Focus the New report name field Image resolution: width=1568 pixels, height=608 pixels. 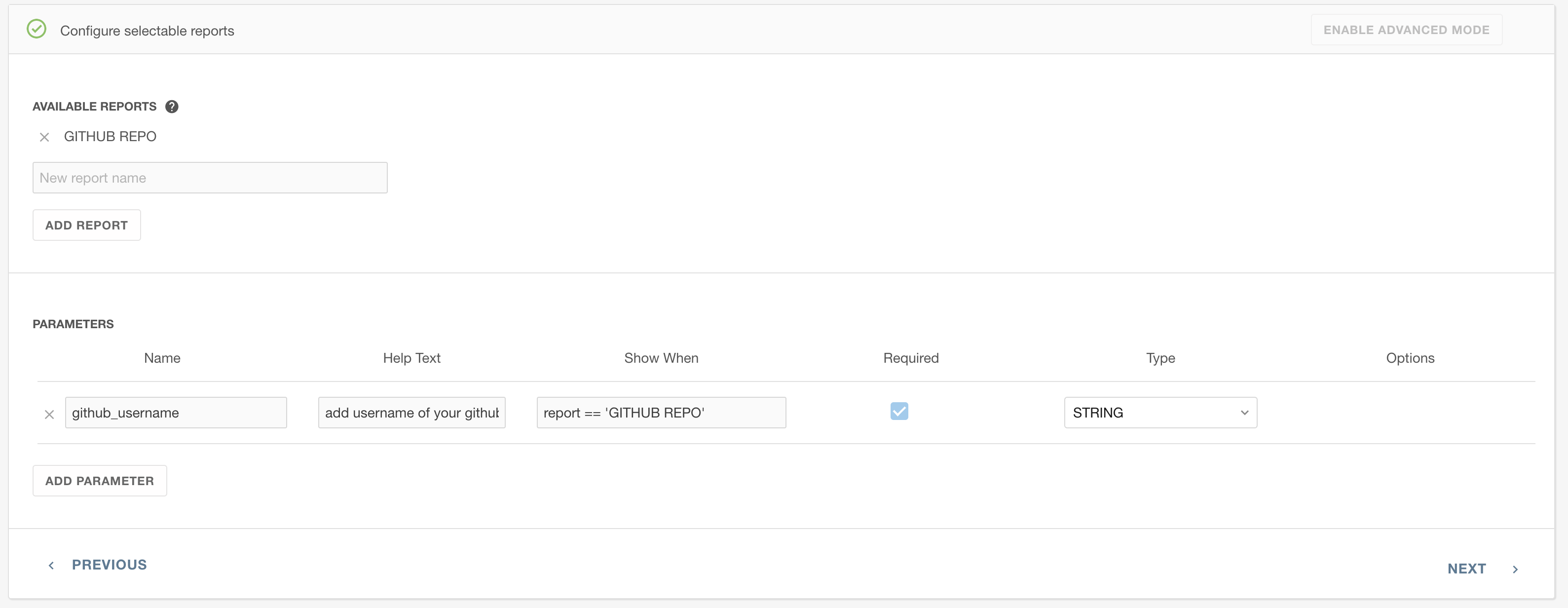(209, 178)
